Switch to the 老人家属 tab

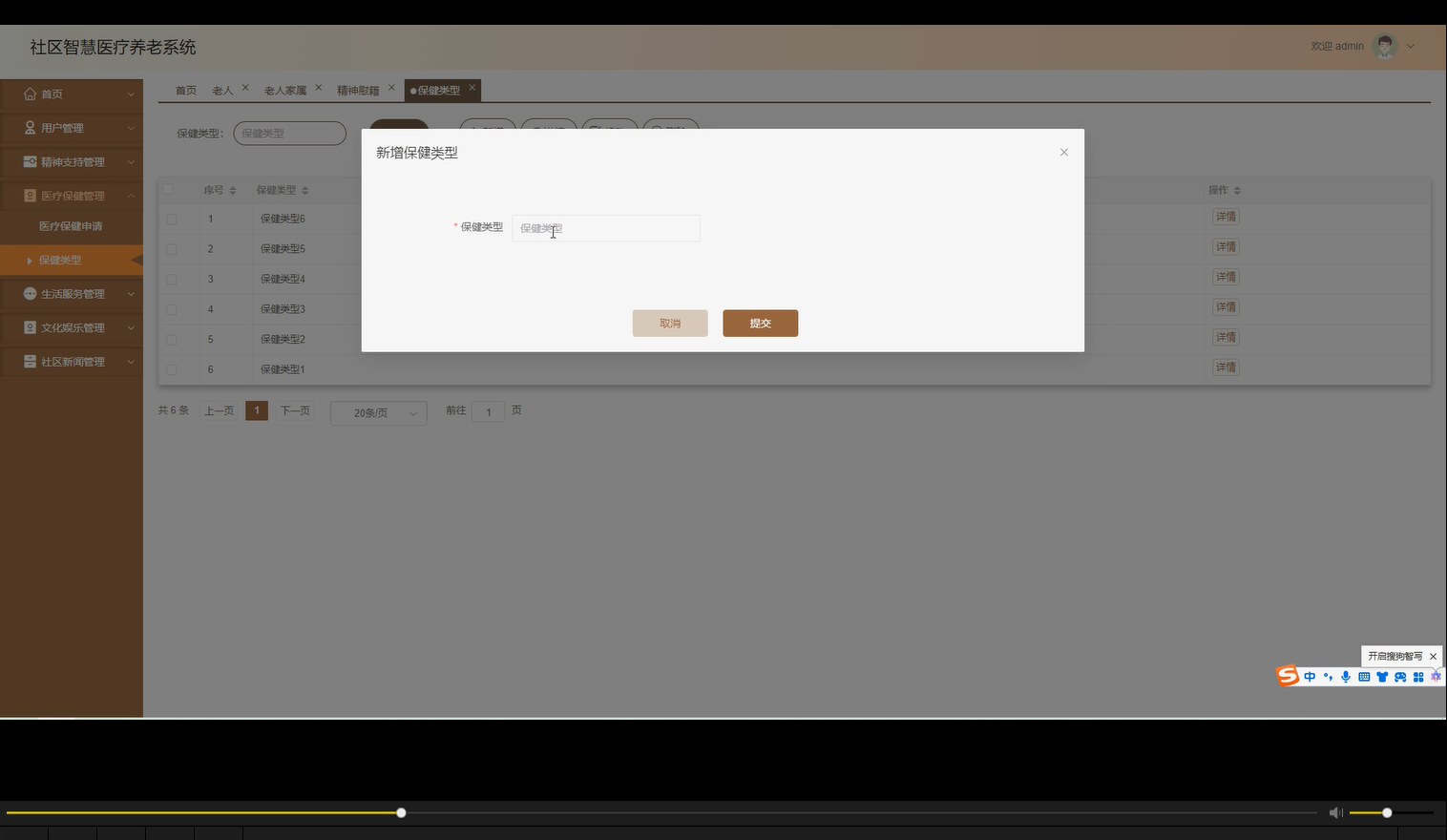(285, 91)
